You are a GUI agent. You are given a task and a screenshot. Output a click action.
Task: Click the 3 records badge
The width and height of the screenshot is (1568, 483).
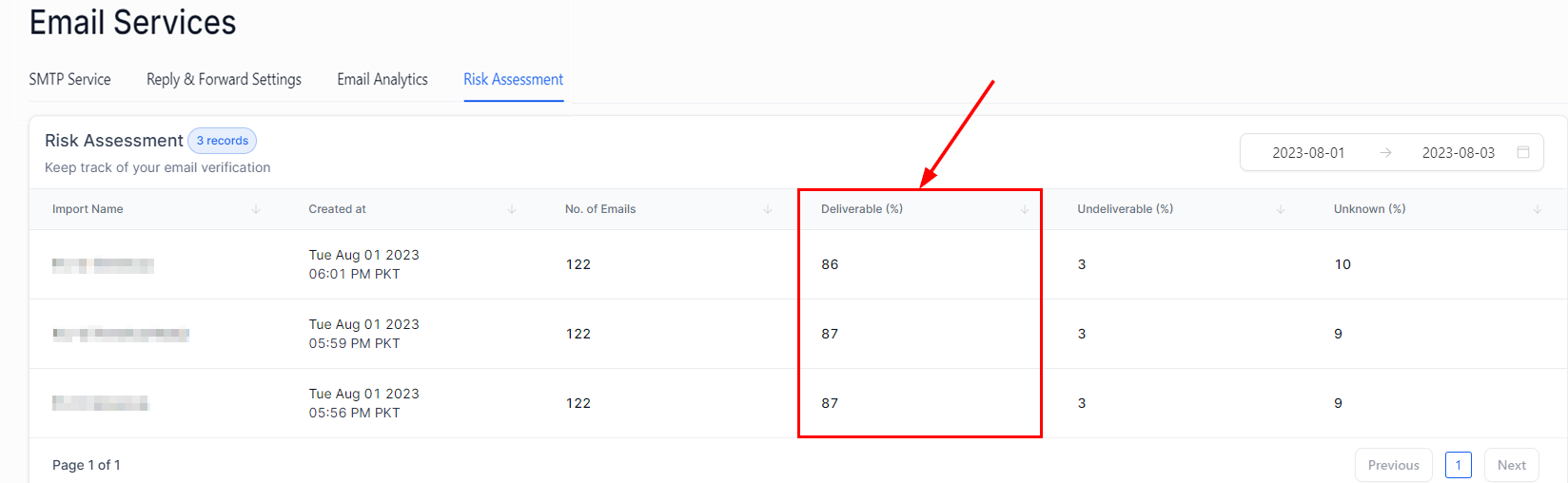coord(222,141)
